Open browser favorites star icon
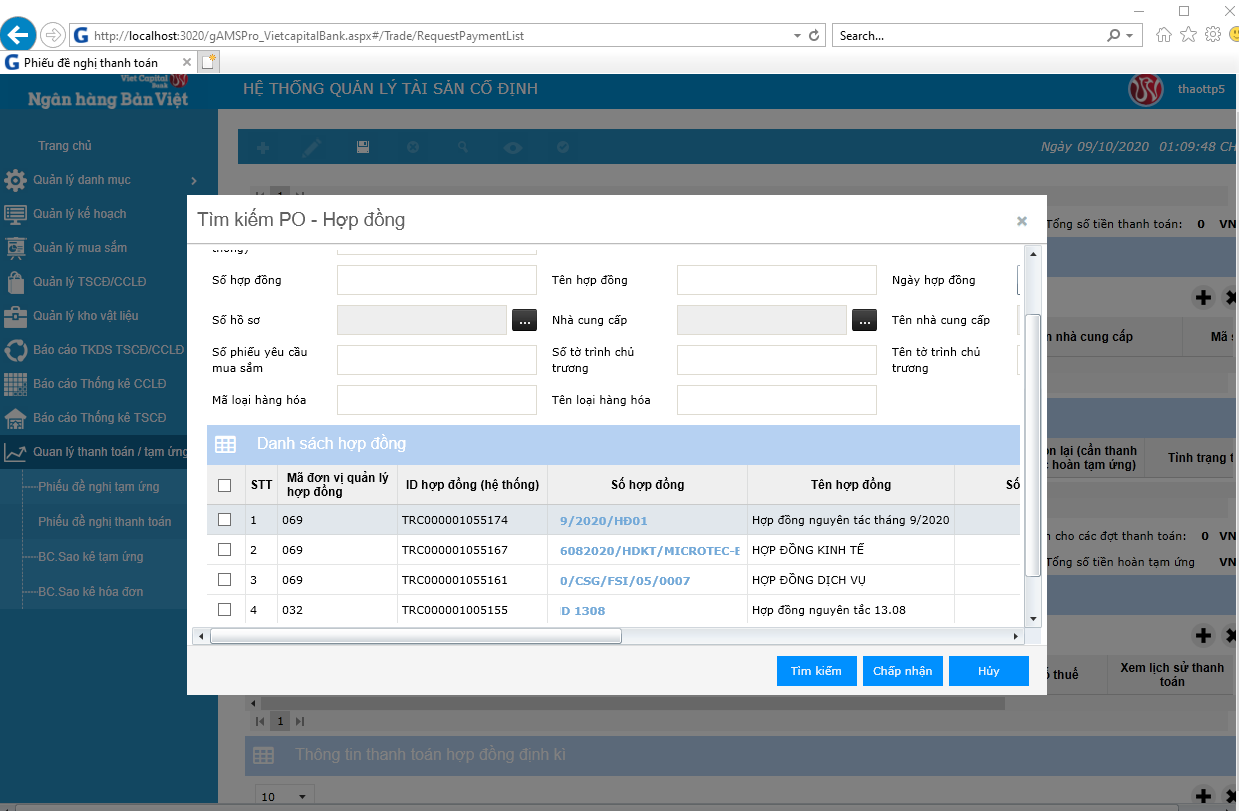 tap(1188, 35)
